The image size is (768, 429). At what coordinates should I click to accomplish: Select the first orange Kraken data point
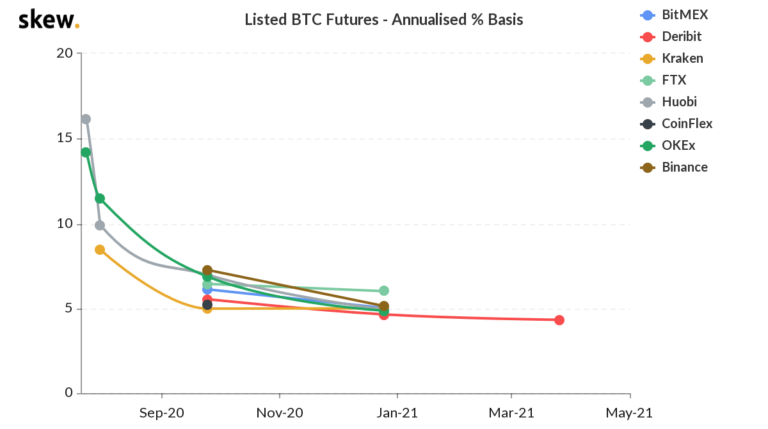tap(100, 249)
